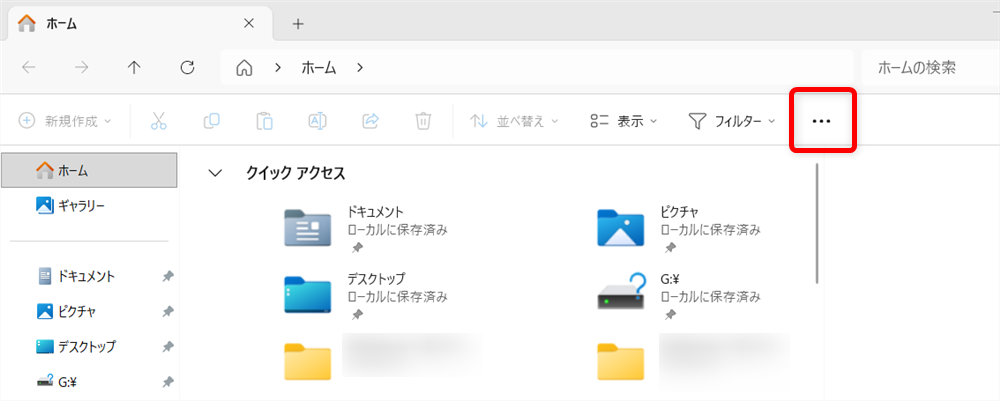Refresh the current folder view
1000x401 pixels.
[187, 68]
